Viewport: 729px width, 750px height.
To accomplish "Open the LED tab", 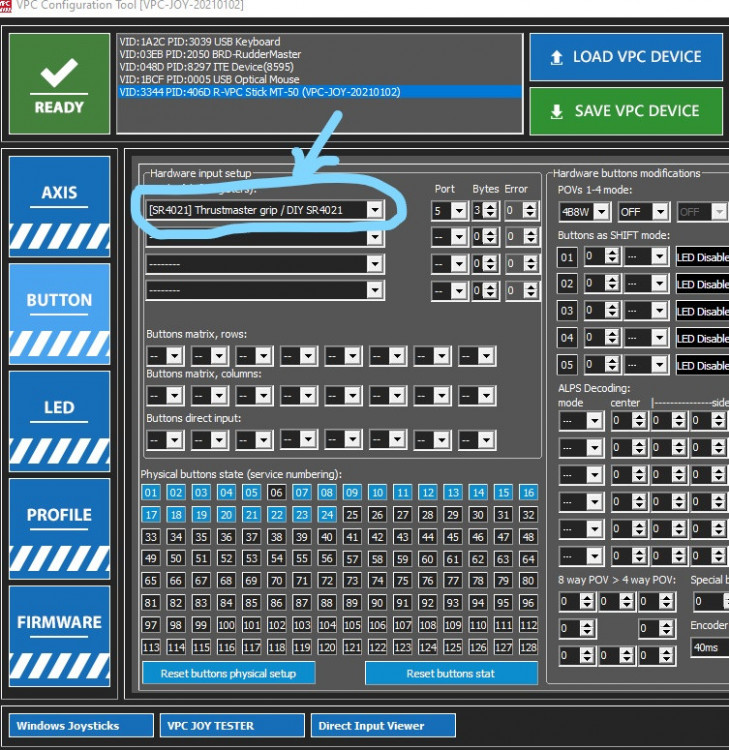I will pyautogui.click(x=59, y=407).
